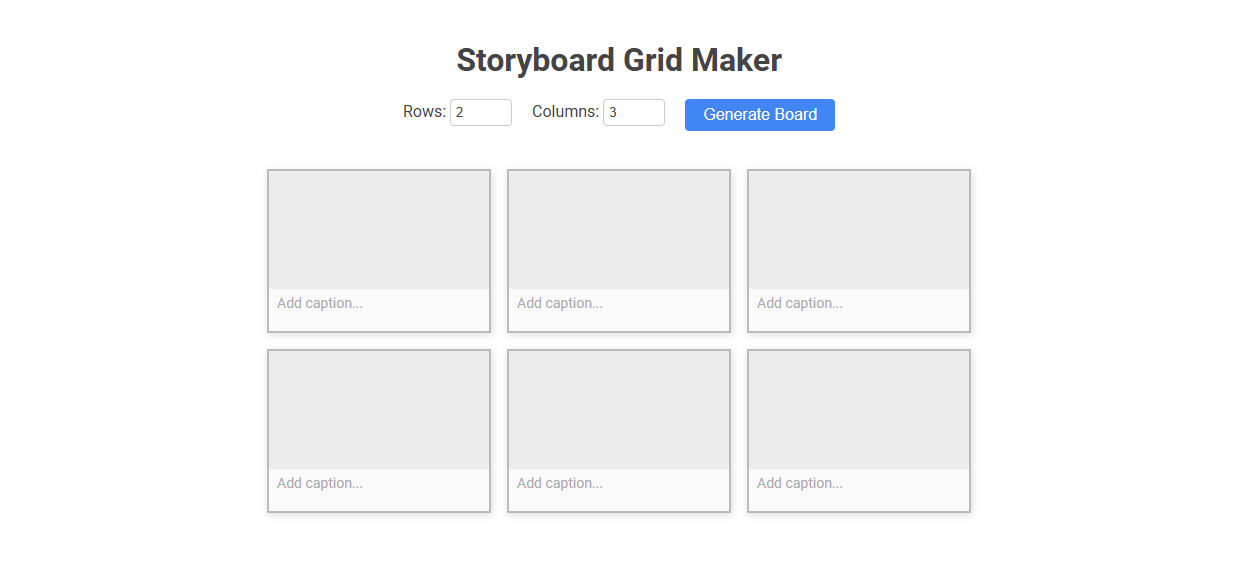Viewport: 1238px width, 581px height.
Task: Click the bottom-left image placeholder
Action: click(x=378, y=408)
